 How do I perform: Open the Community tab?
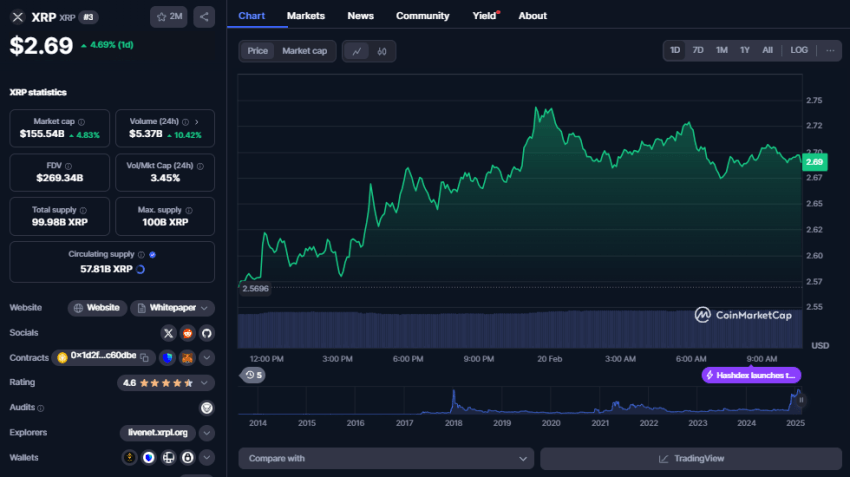(422, 16)
